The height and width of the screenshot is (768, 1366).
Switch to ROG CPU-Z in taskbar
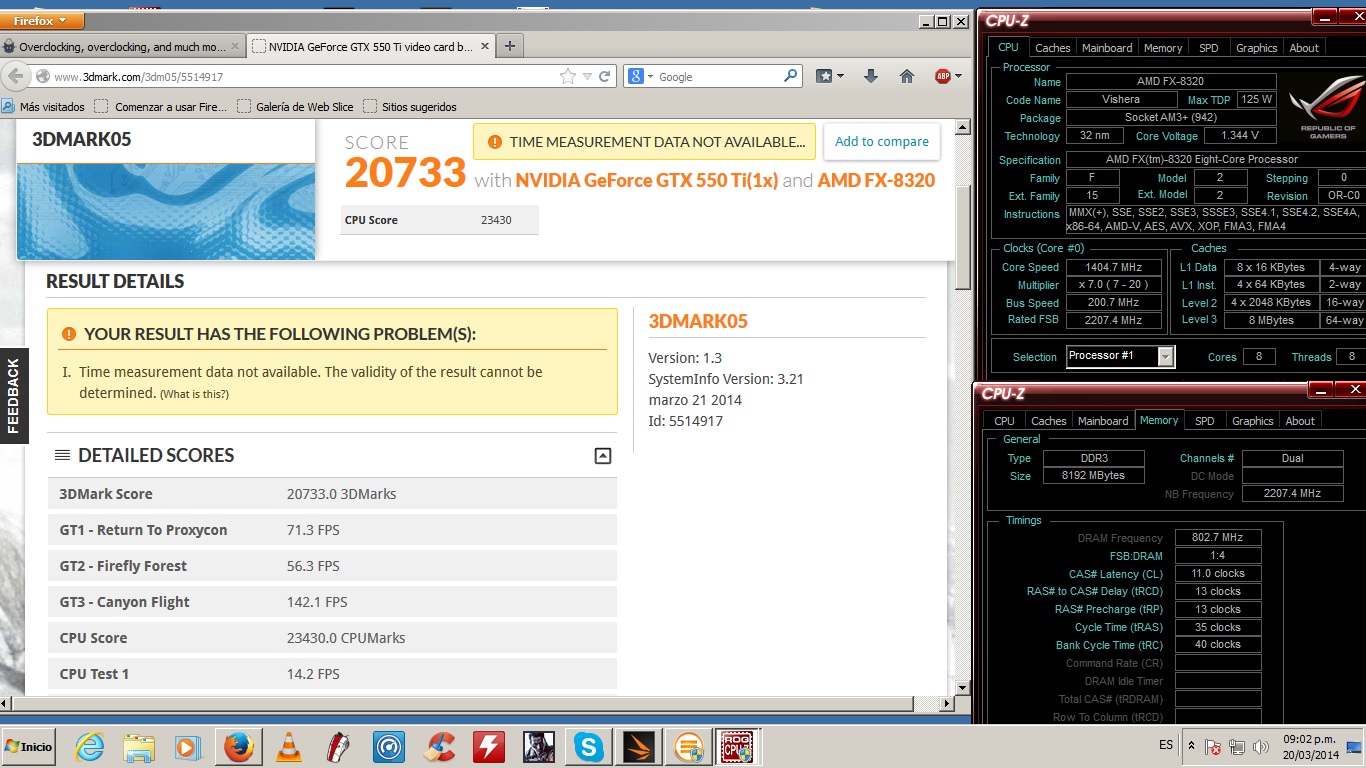pos(738,747)
